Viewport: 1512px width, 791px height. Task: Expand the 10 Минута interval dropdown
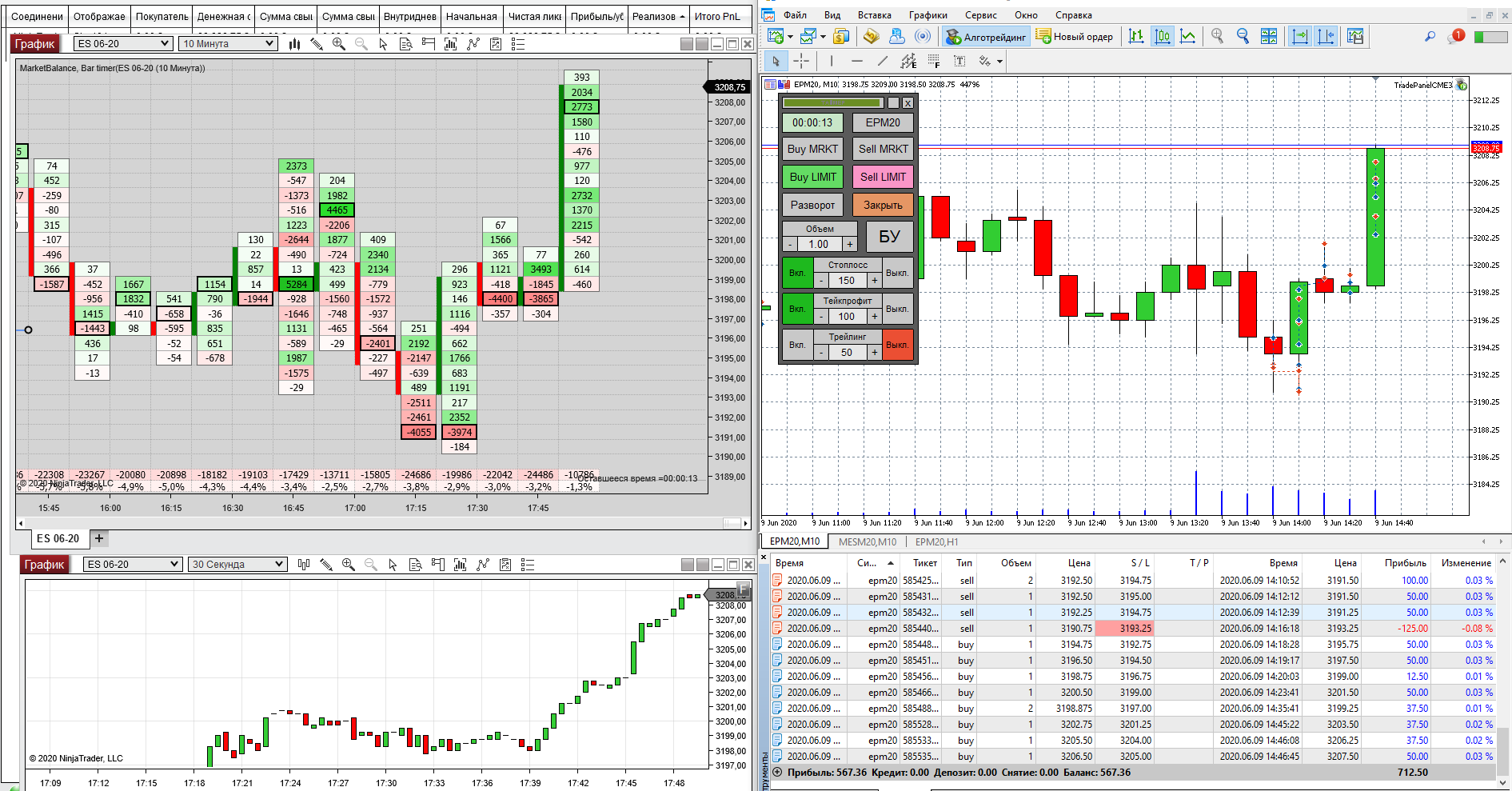coord(228,44)
